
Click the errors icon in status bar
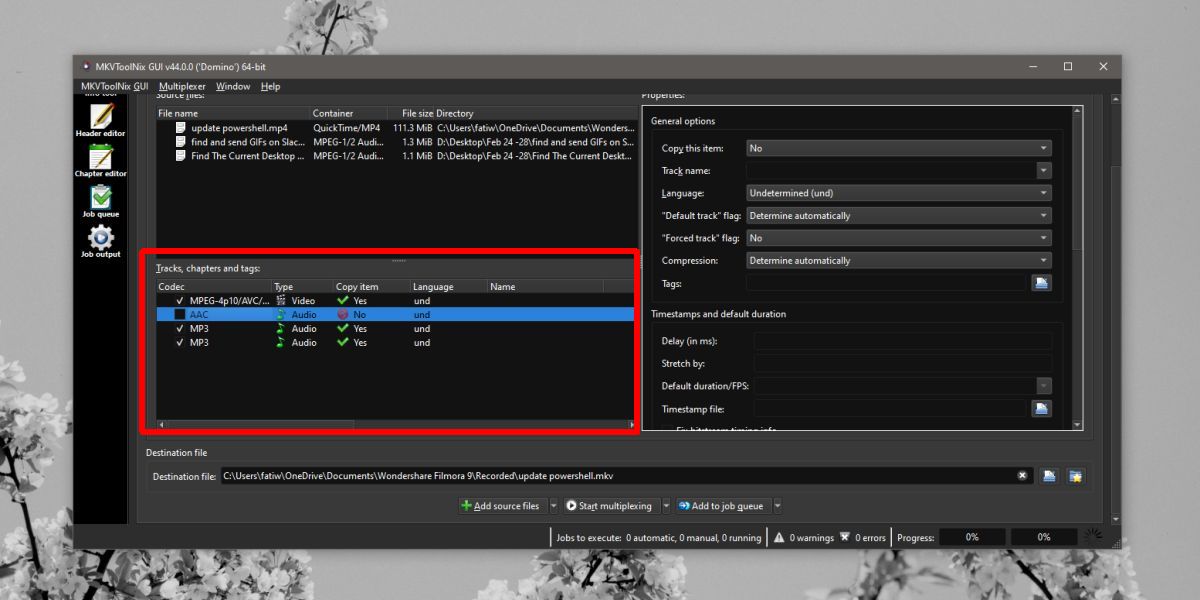coord(845,537)
